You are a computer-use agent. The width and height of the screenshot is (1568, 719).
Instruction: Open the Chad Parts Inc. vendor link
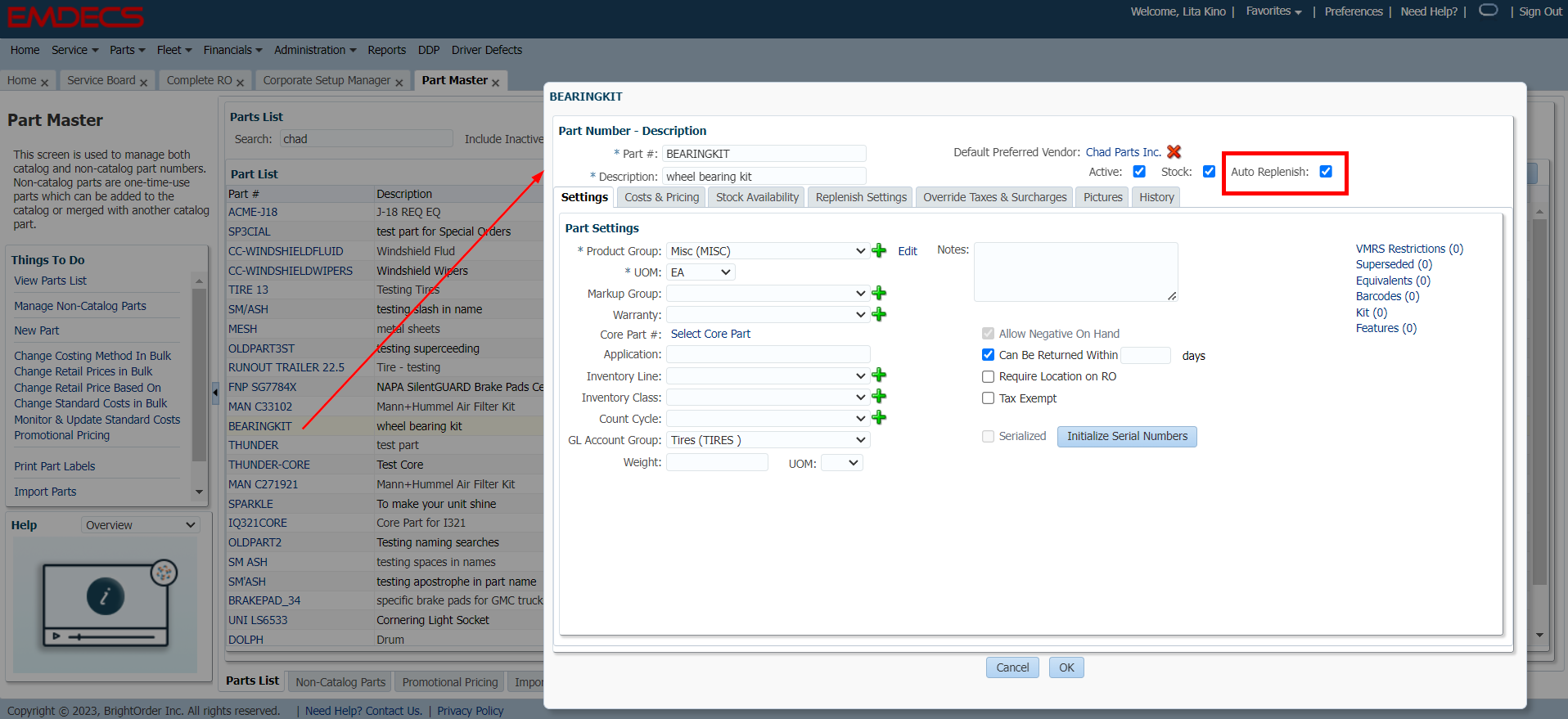pos(1123,152)
